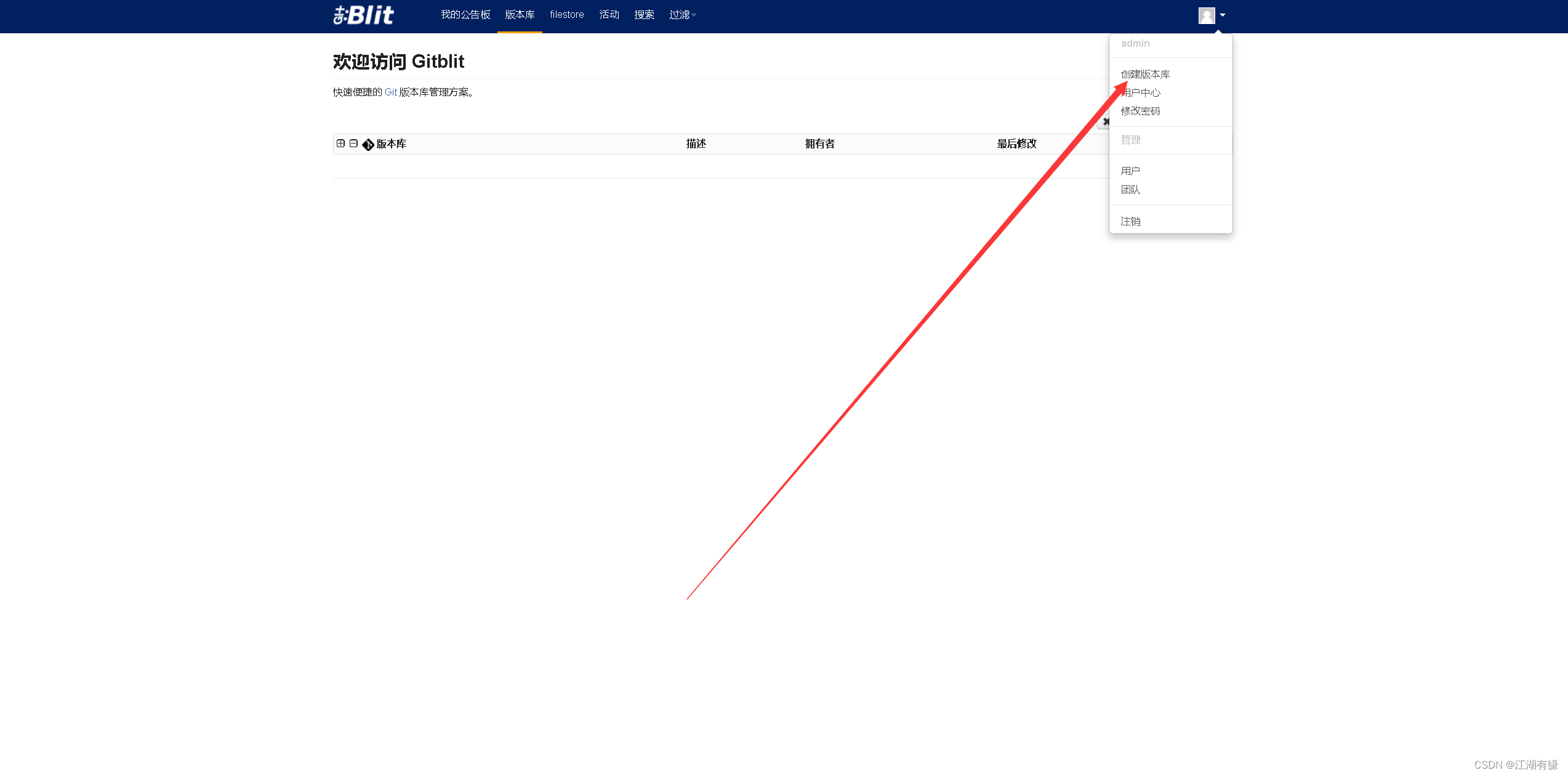Open the 团队 management entry
This screenshot has height=776, width=1568.
pos(1130,190)
